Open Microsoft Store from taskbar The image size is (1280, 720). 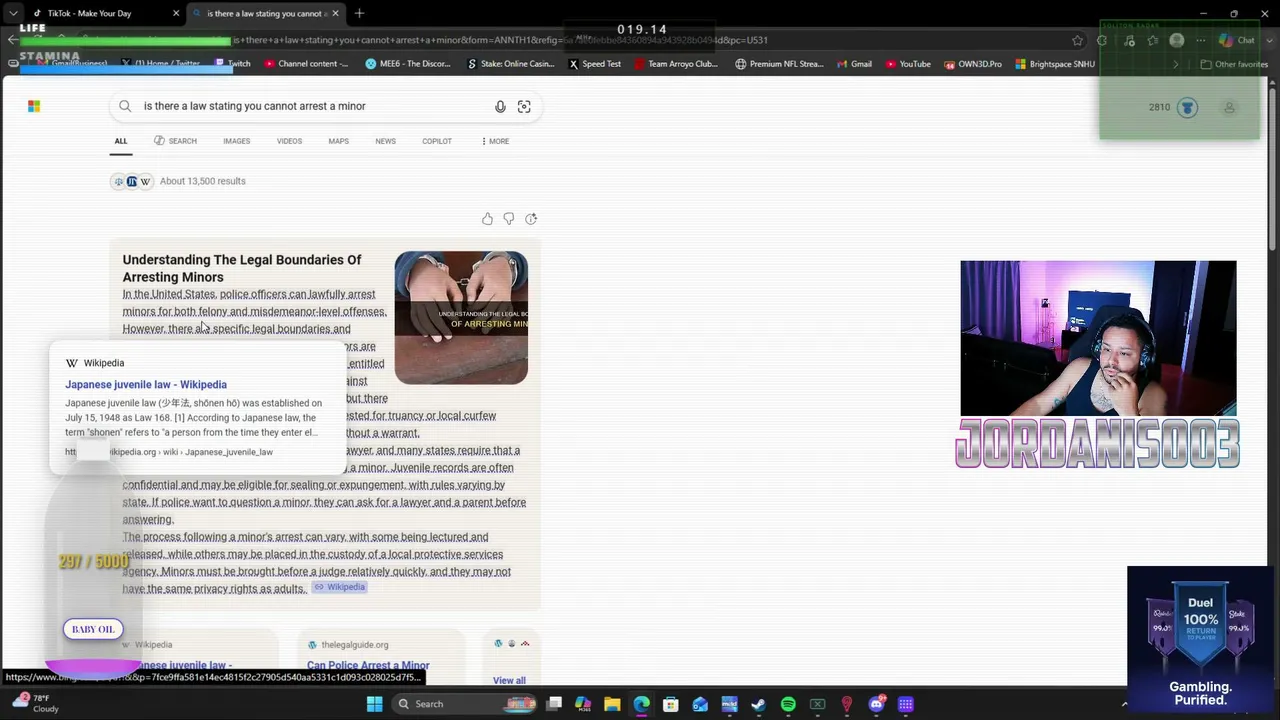tap(671, 704)
